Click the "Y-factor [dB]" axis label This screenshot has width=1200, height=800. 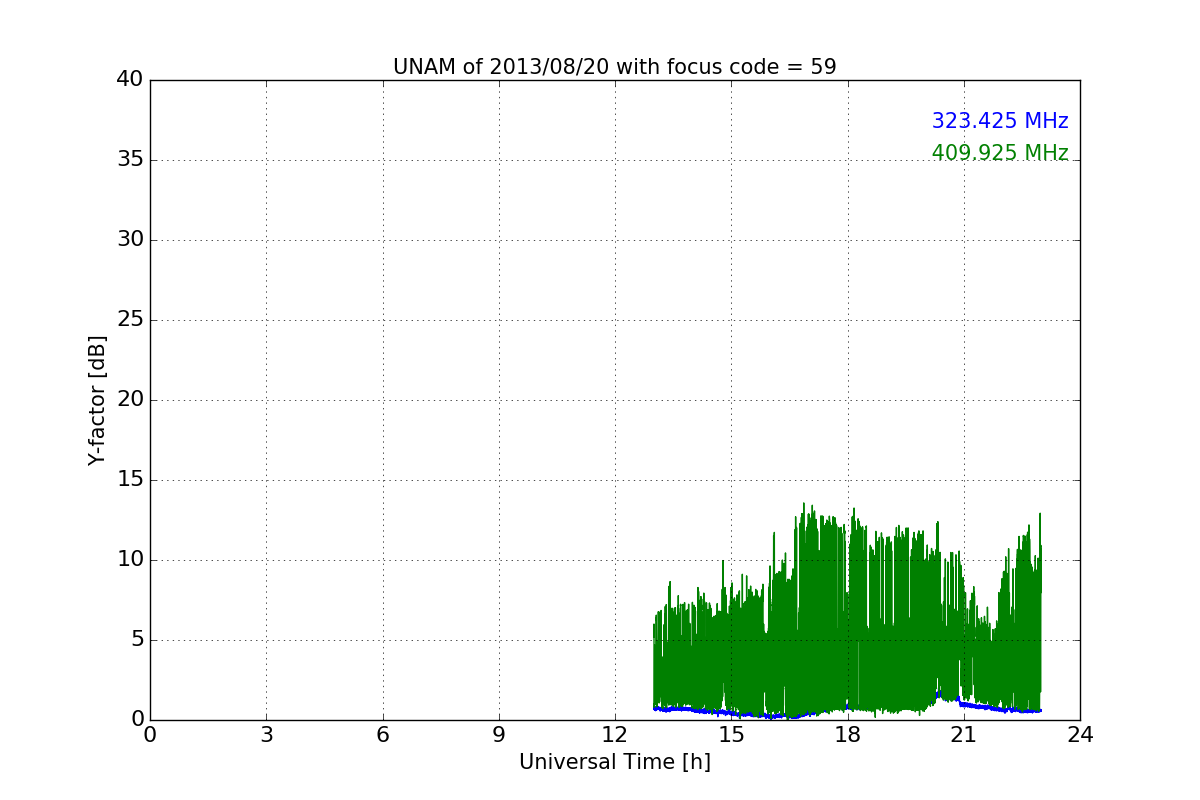[97, 400]
